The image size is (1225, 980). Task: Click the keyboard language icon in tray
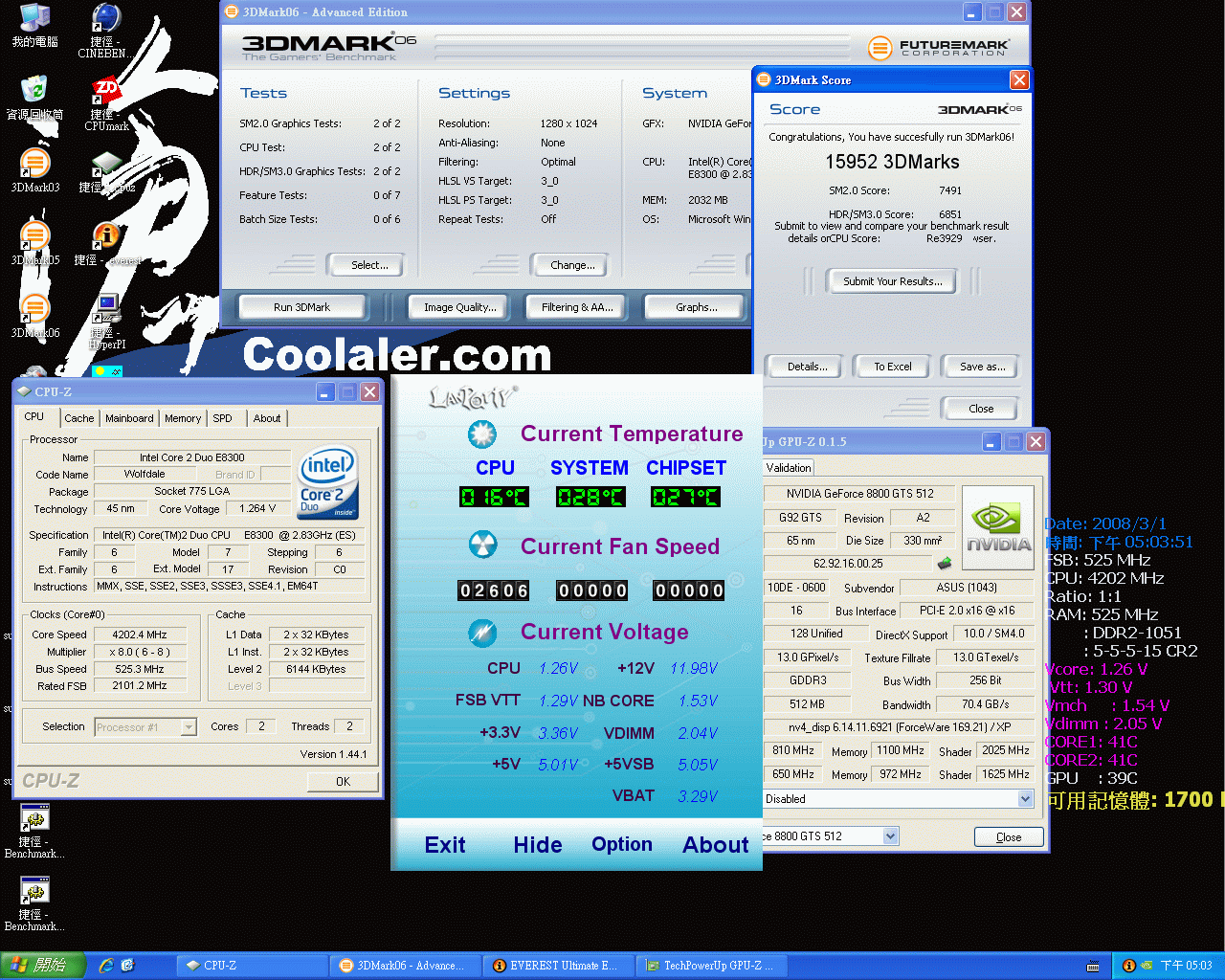(1093, 967)
